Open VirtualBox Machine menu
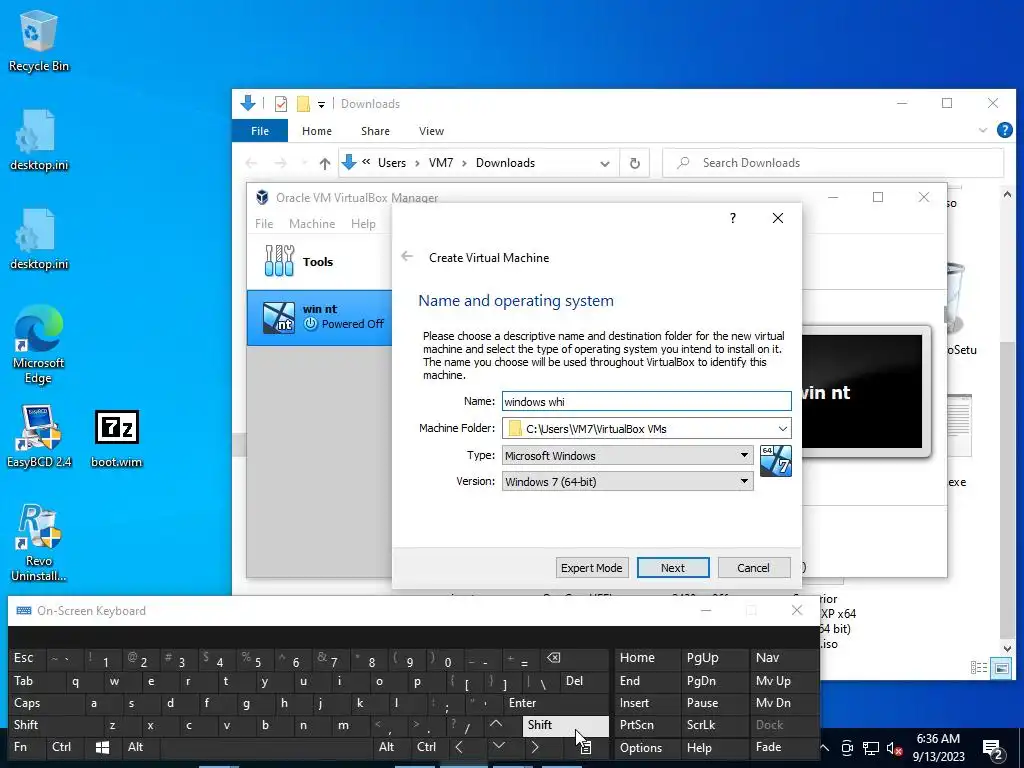 [312, 224]
